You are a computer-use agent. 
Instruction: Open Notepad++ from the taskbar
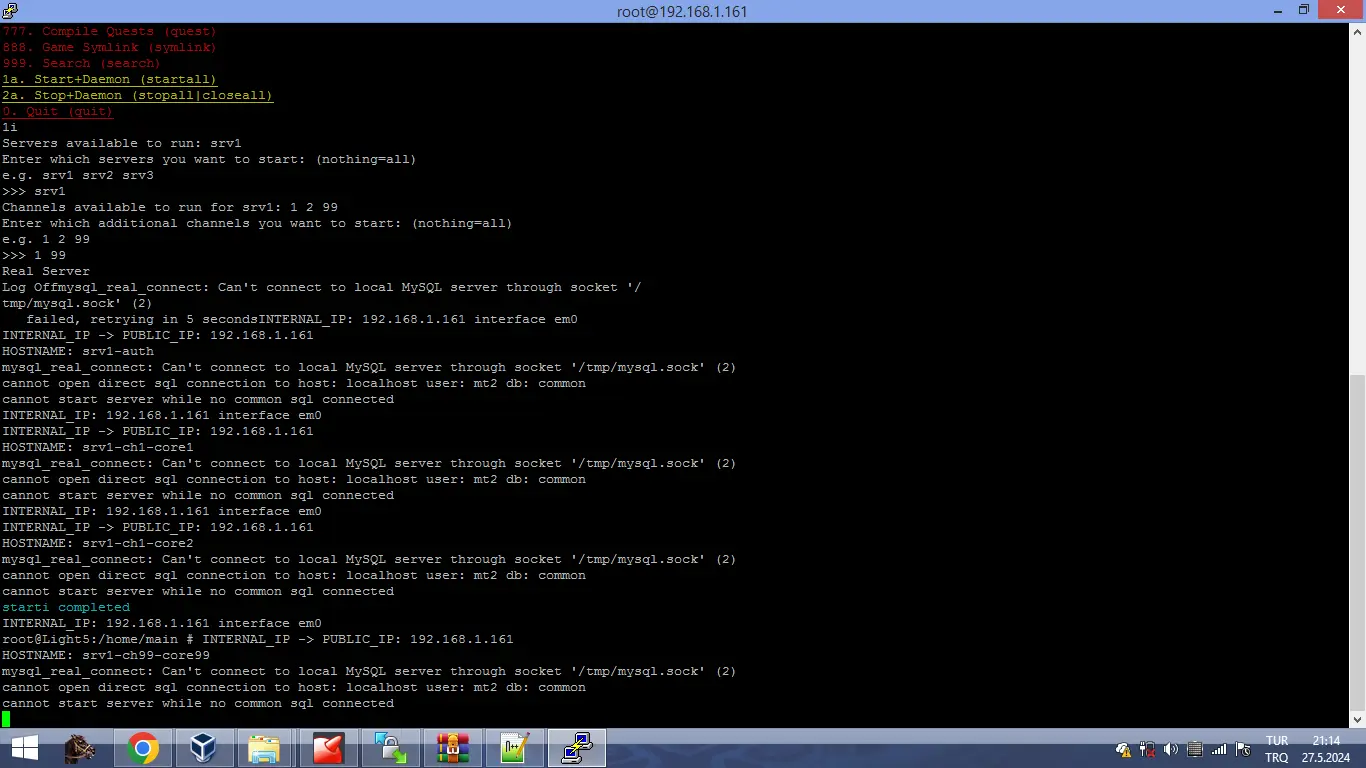click(x=514, y=748)
